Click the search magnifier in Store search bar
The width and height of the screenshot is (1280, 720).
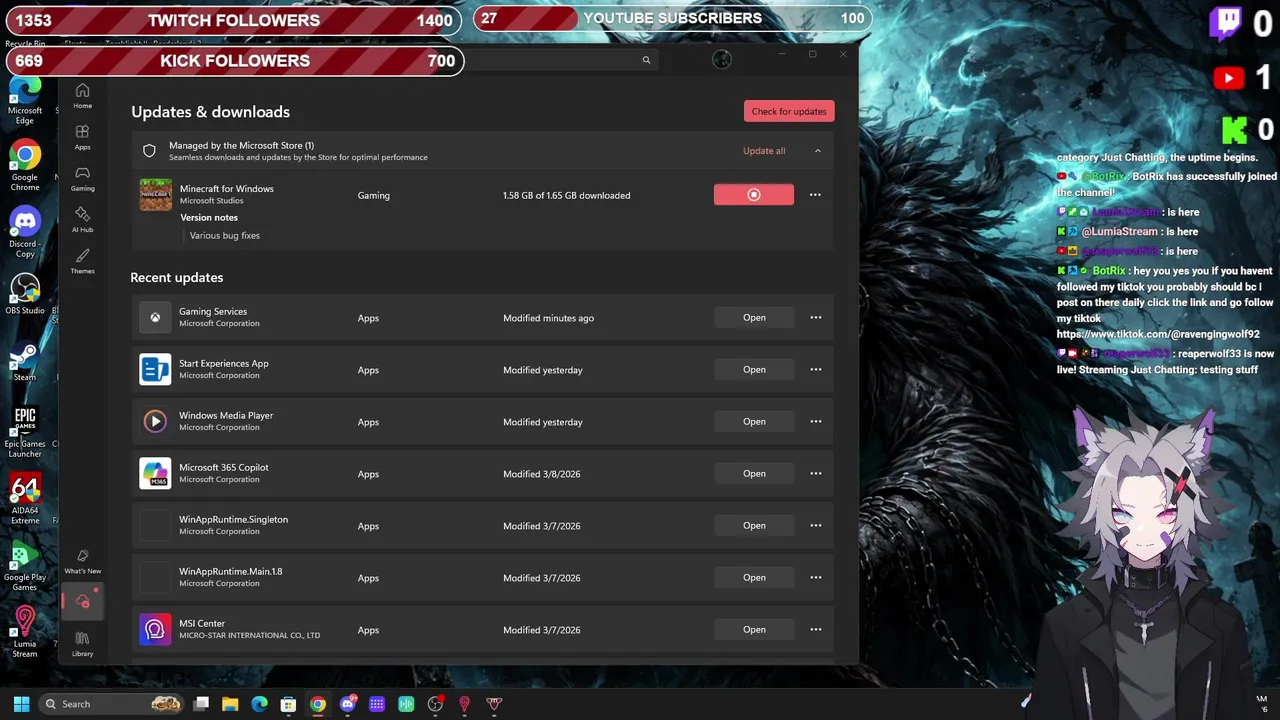click(646, 60)
